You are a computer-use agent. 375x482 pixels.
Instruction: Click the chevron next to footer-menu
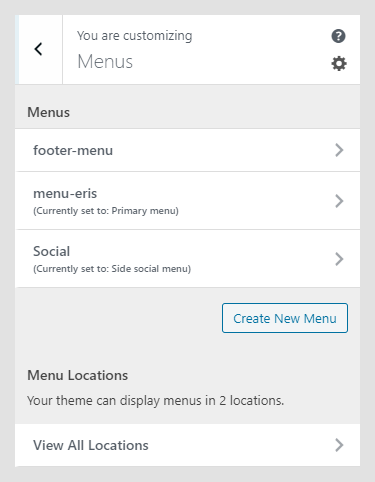coord(339,150)
